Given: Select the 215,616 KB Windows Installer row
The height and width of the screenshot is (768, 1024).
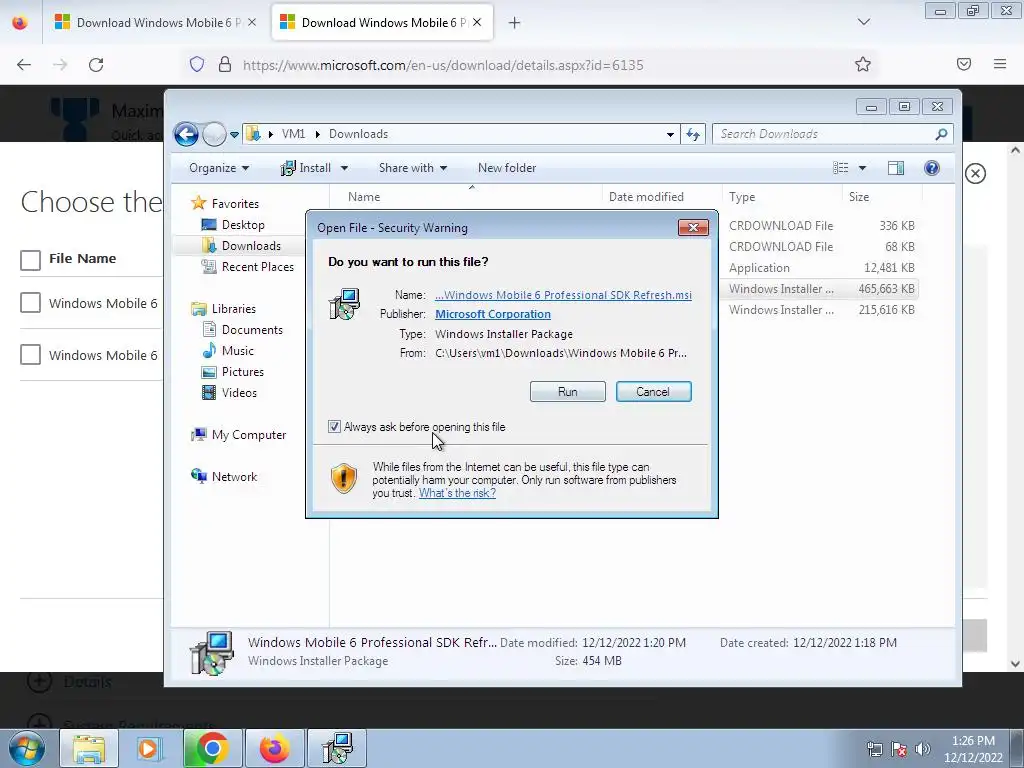Looking at the screenshot, I should (820, 310).
